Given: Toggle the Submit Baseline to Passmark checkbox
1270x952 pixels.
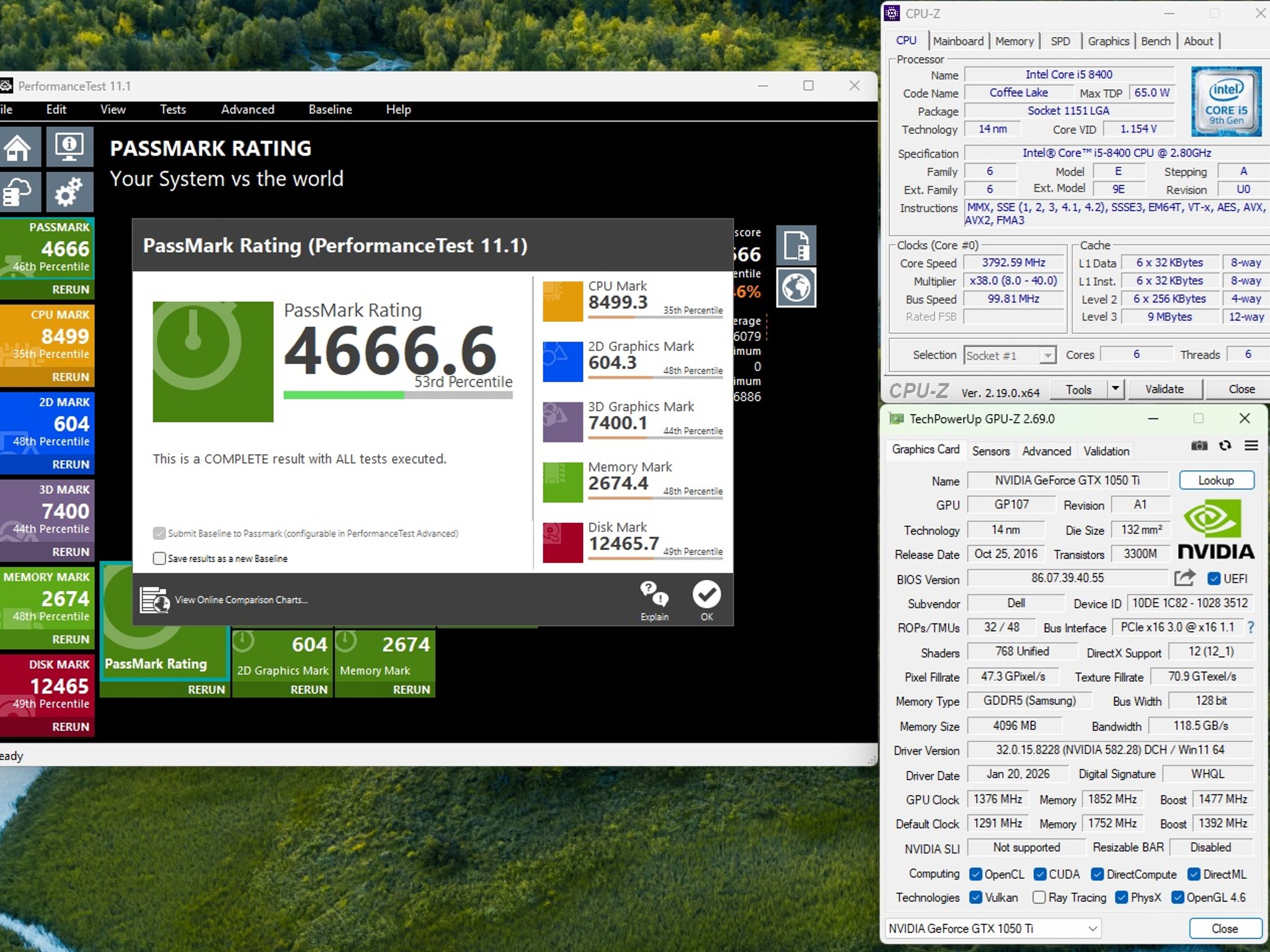Looking at the screenshot, I should [159, 533].
